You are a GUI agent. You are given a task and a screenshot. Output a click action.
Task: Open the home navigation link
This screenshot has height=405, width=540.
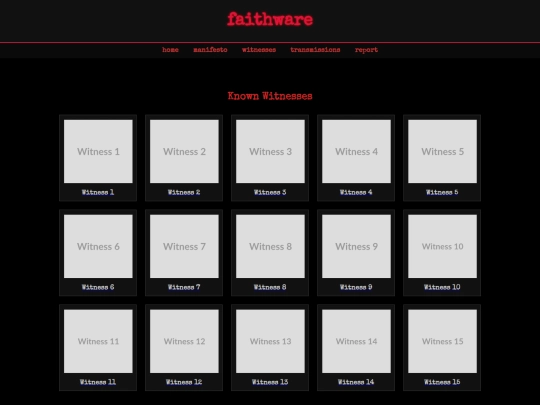(x=170, y=50)
